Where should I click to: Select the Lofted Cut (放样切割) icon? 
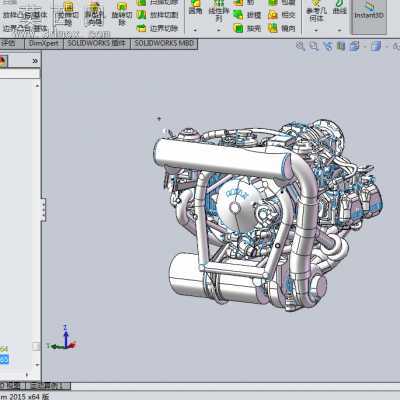point(142,15)
